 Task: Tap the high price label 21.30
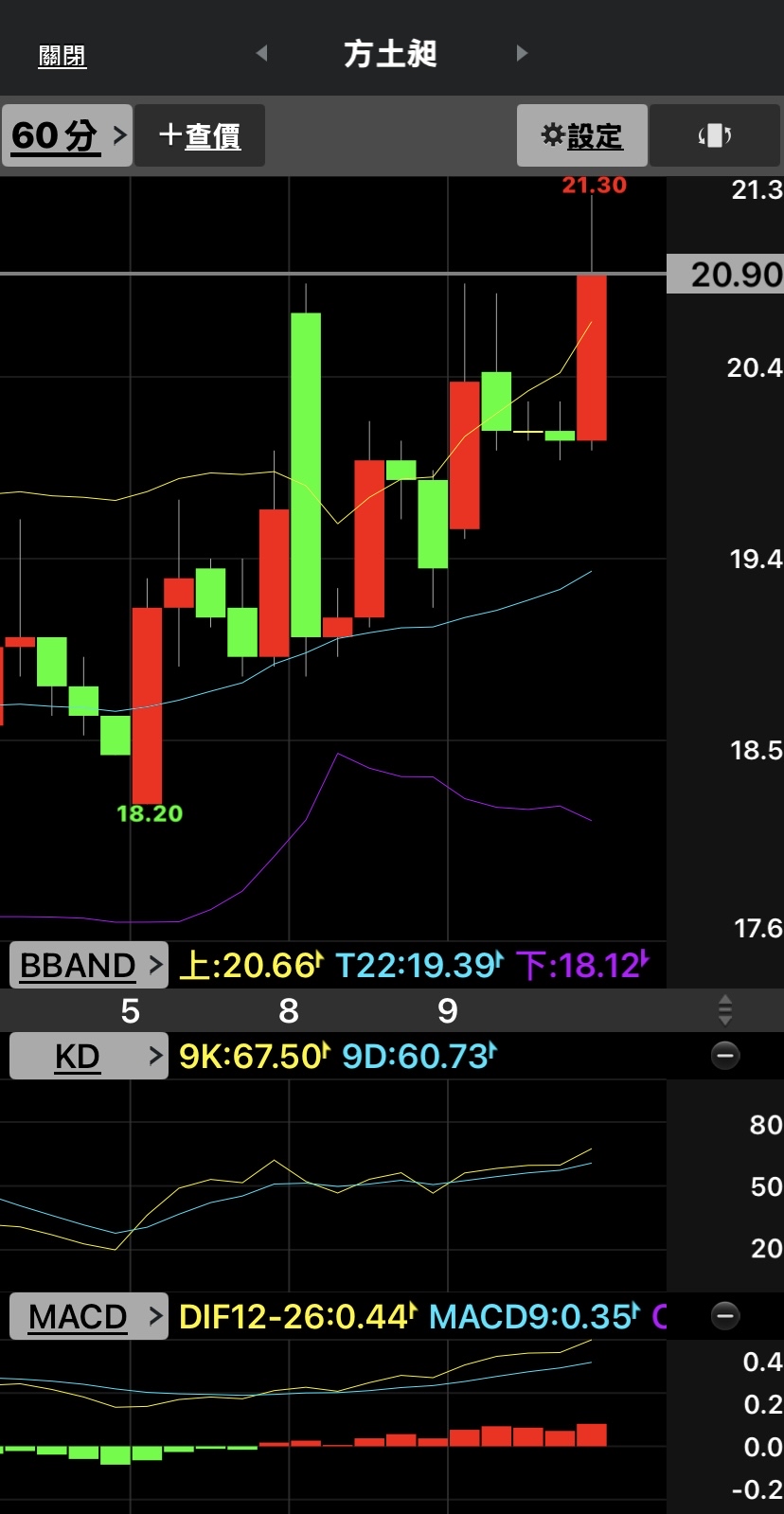pyautogui.click(x=595, y=186)
